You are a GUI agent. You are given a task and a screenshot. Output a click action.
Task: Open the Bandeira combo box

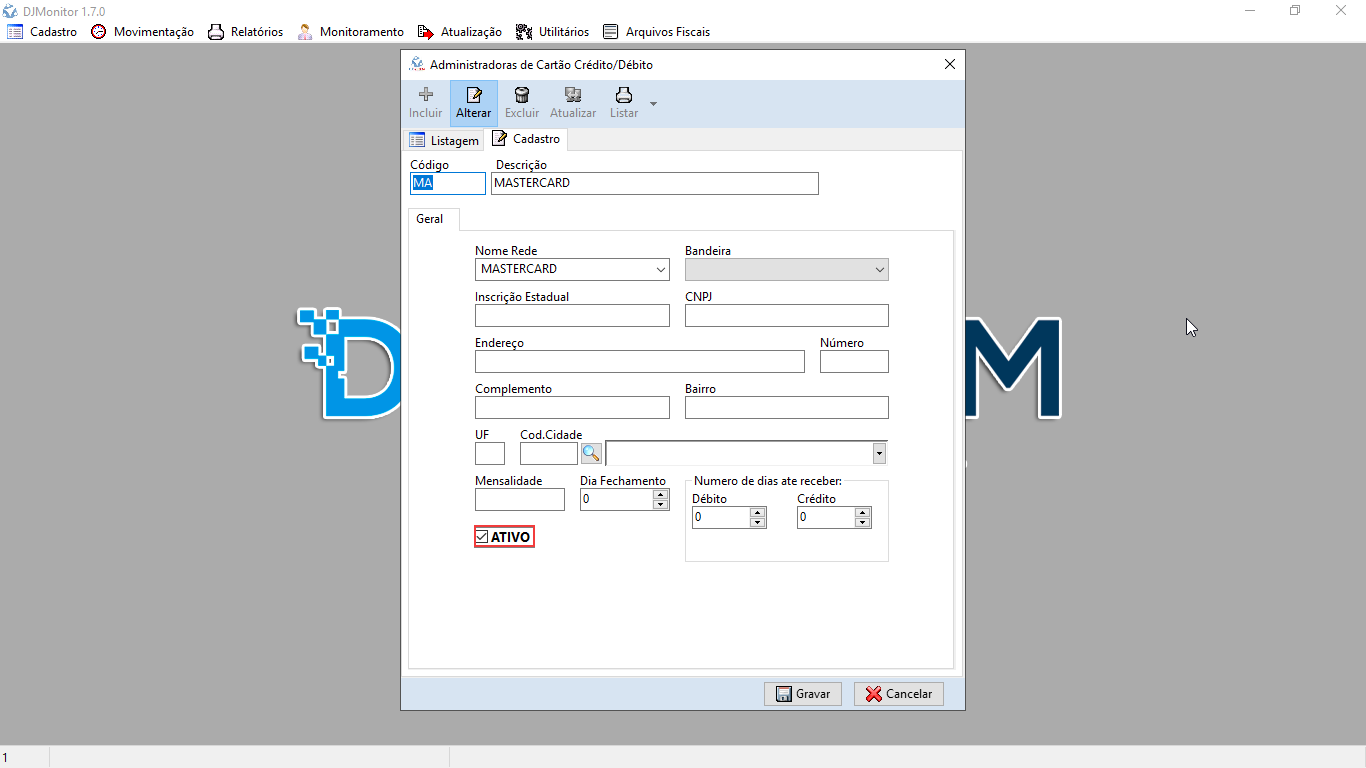click(x=879, y=269)
